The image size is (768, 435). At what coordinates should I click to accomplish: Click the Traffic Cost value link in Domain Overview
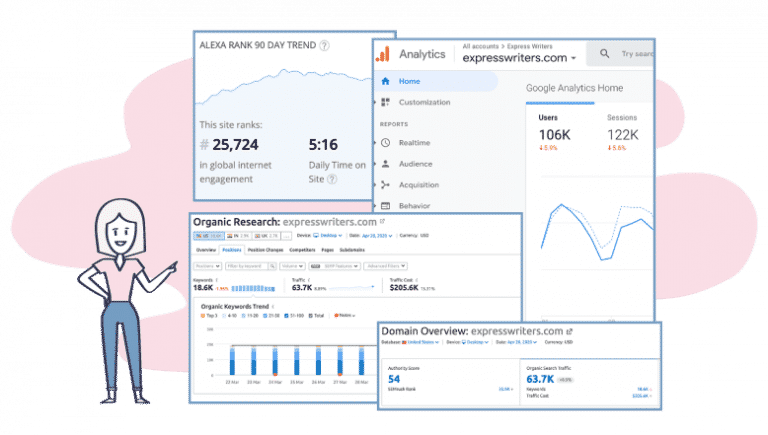[642, 396]
